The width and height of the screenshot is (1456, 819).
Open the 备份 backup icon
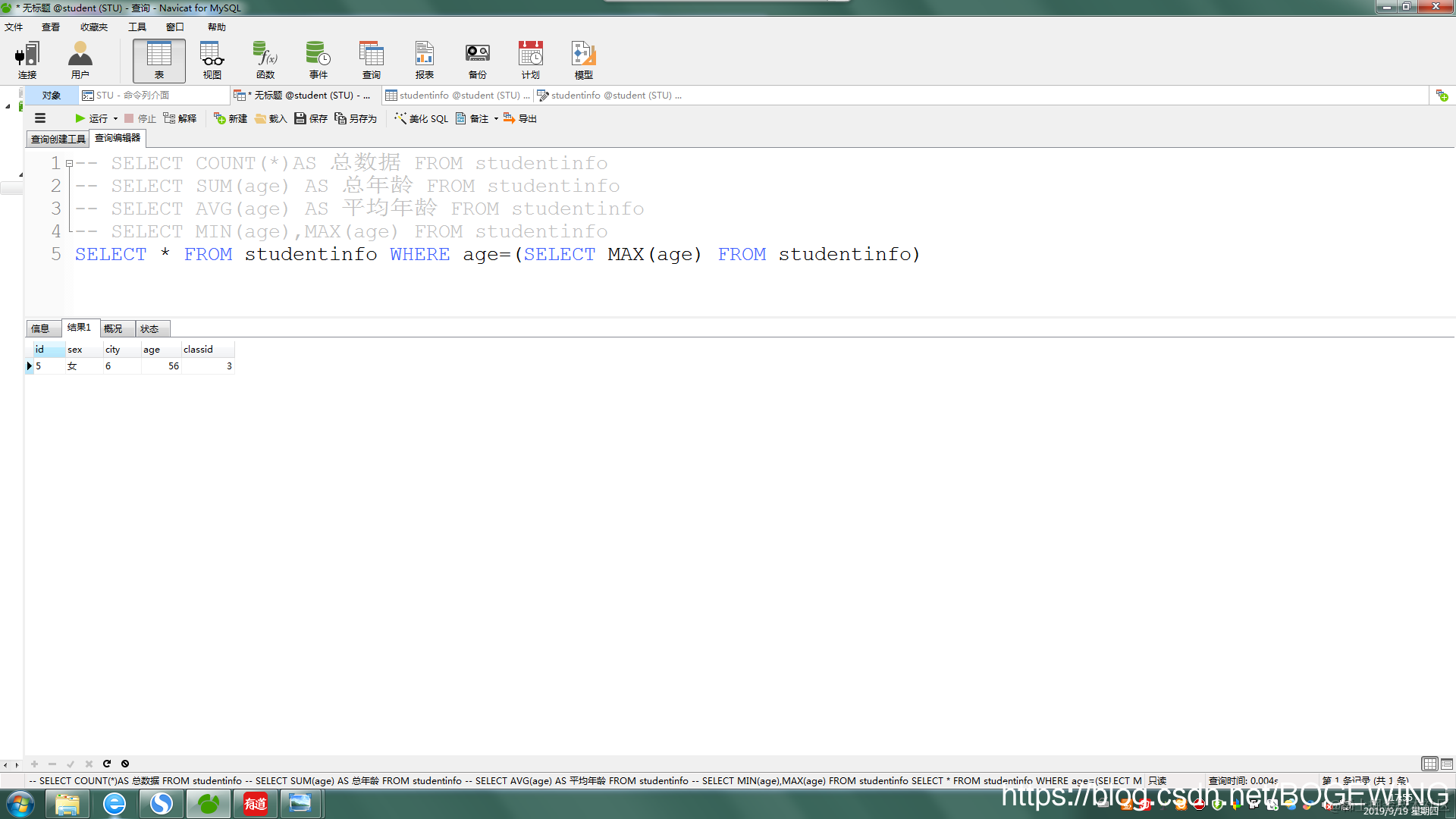coord(477,61)
